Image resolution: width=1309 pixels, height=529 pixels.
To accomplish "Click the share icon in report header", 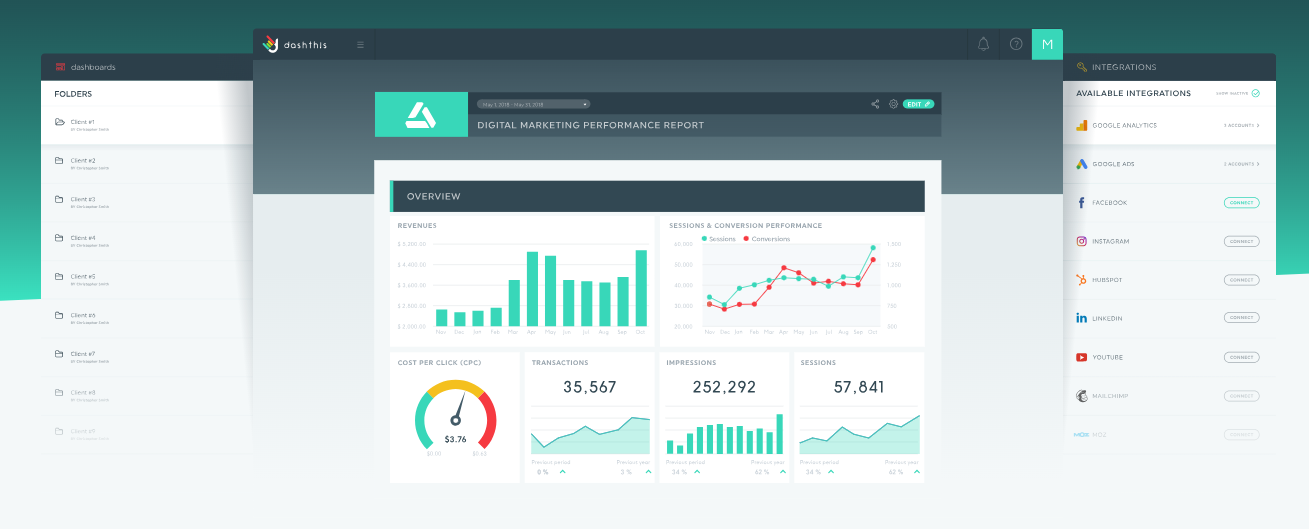I will tap(875, 104).
